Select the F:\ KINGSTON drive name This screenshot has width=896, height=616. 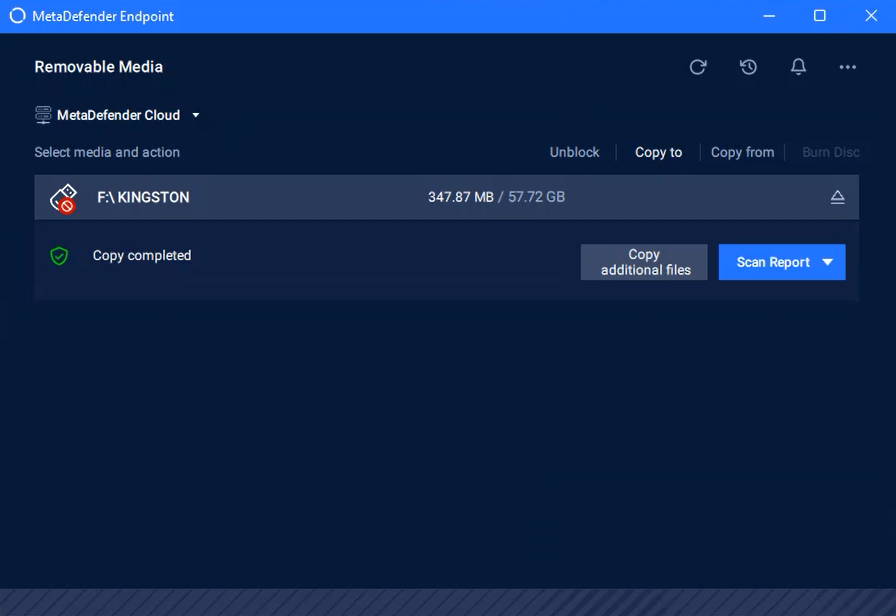coord(143,197)
